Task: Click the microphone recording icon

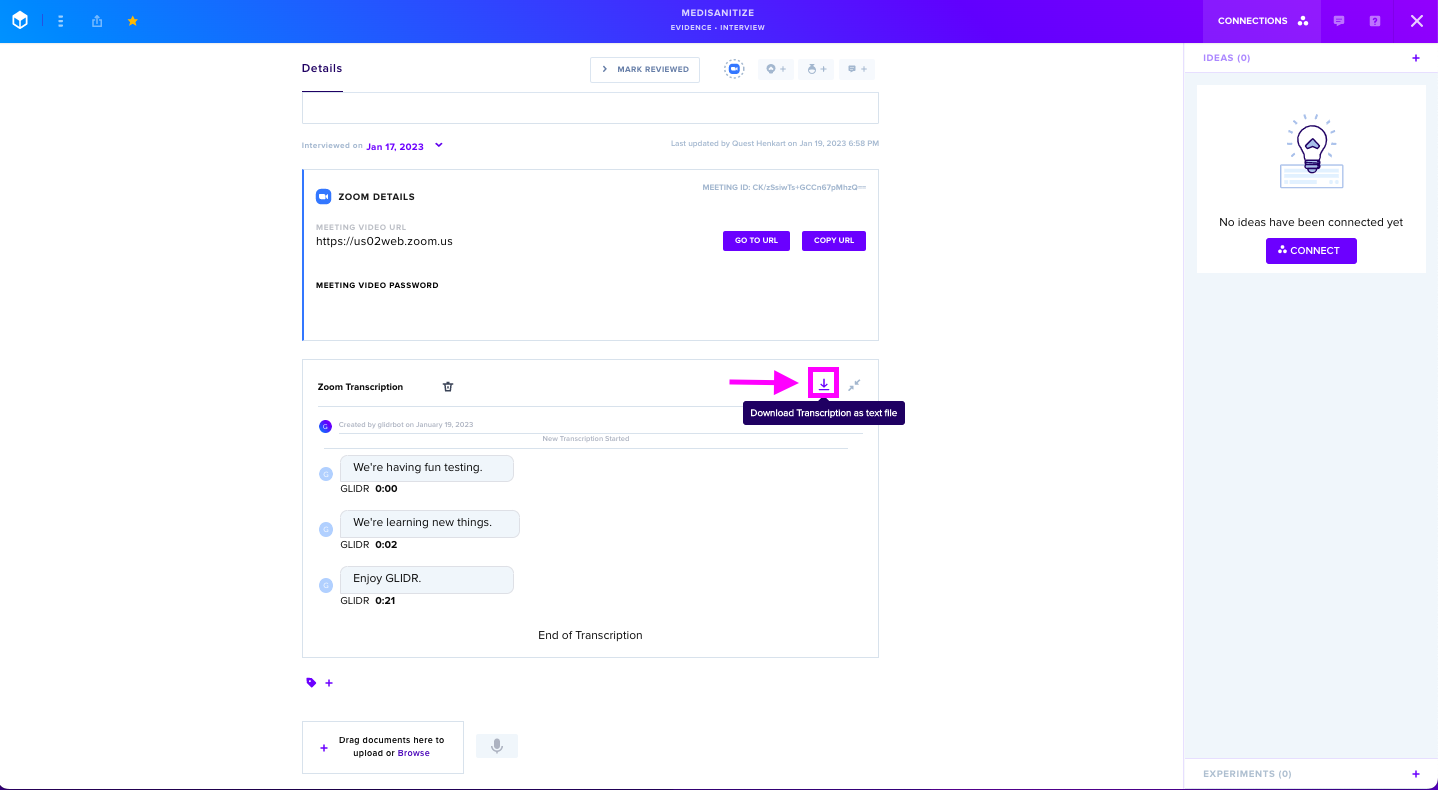Action: pos(497,745)
